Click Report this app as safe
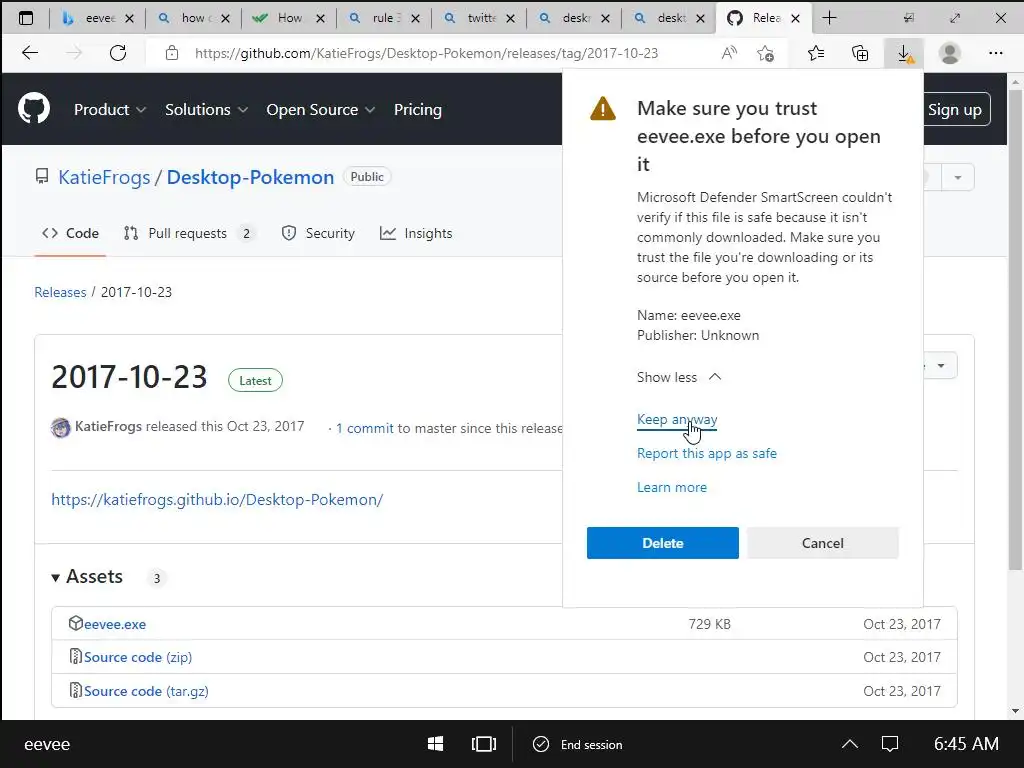Viewport: 1024px width, 768px height. point(707,453)
